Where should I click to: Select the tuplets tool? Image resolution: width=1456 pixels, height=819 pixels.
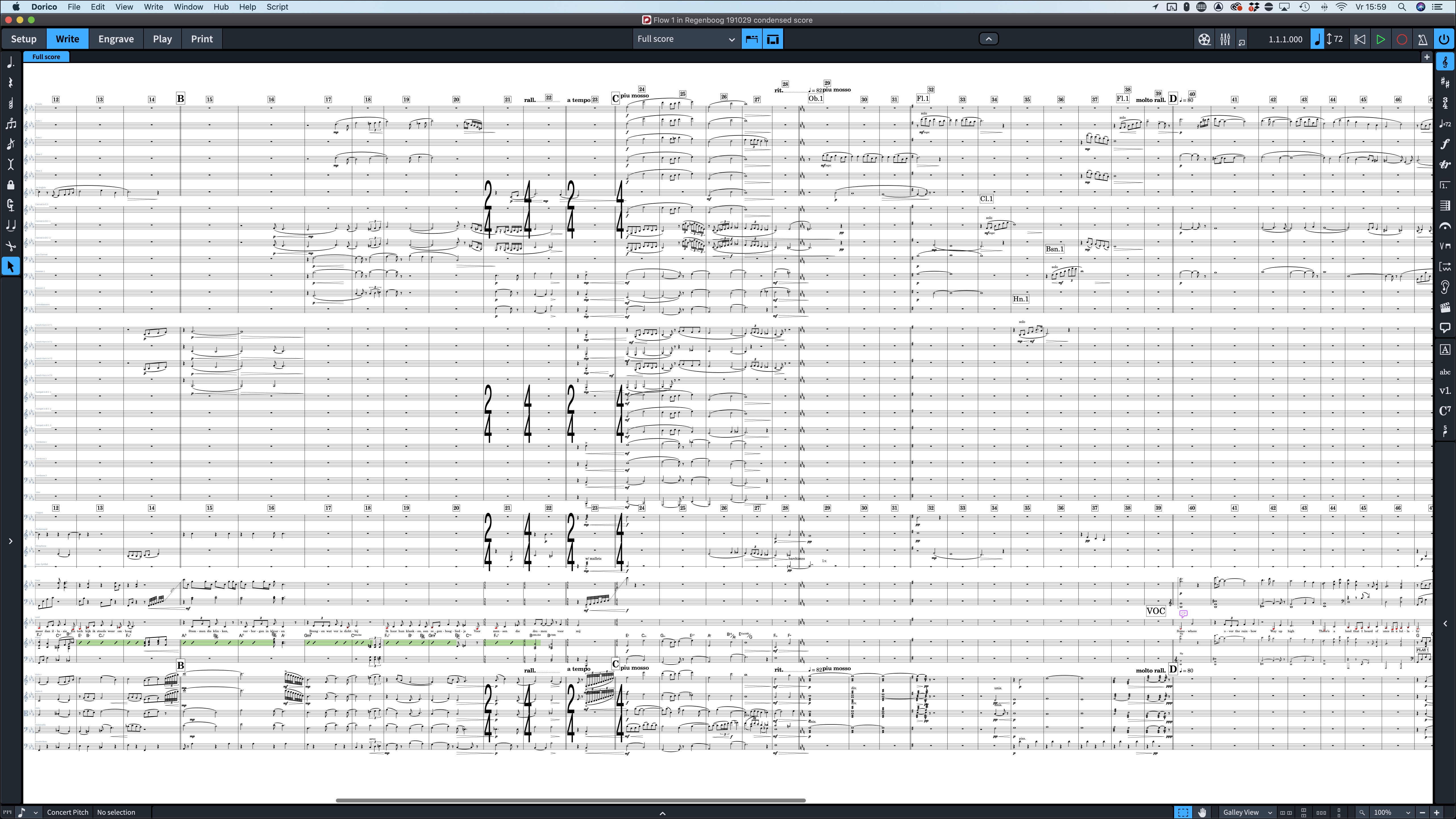[x=11, y=124]
